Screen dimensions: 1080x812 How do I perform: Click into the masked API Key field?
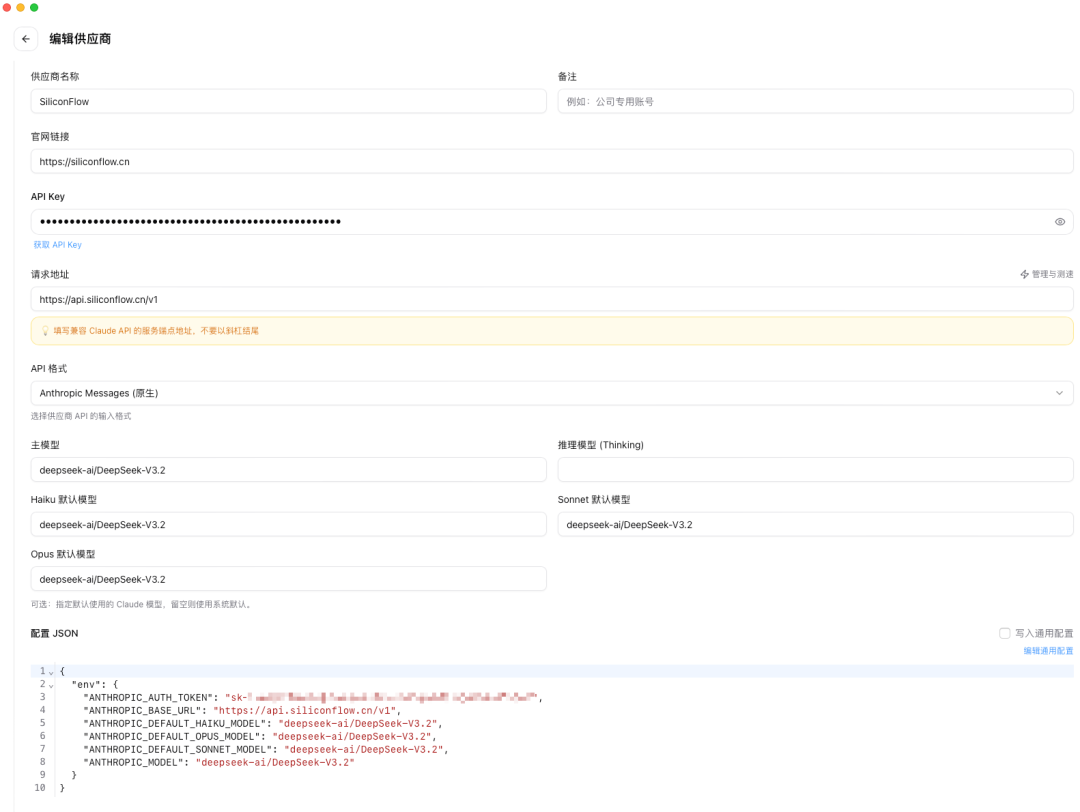[552, 222]
